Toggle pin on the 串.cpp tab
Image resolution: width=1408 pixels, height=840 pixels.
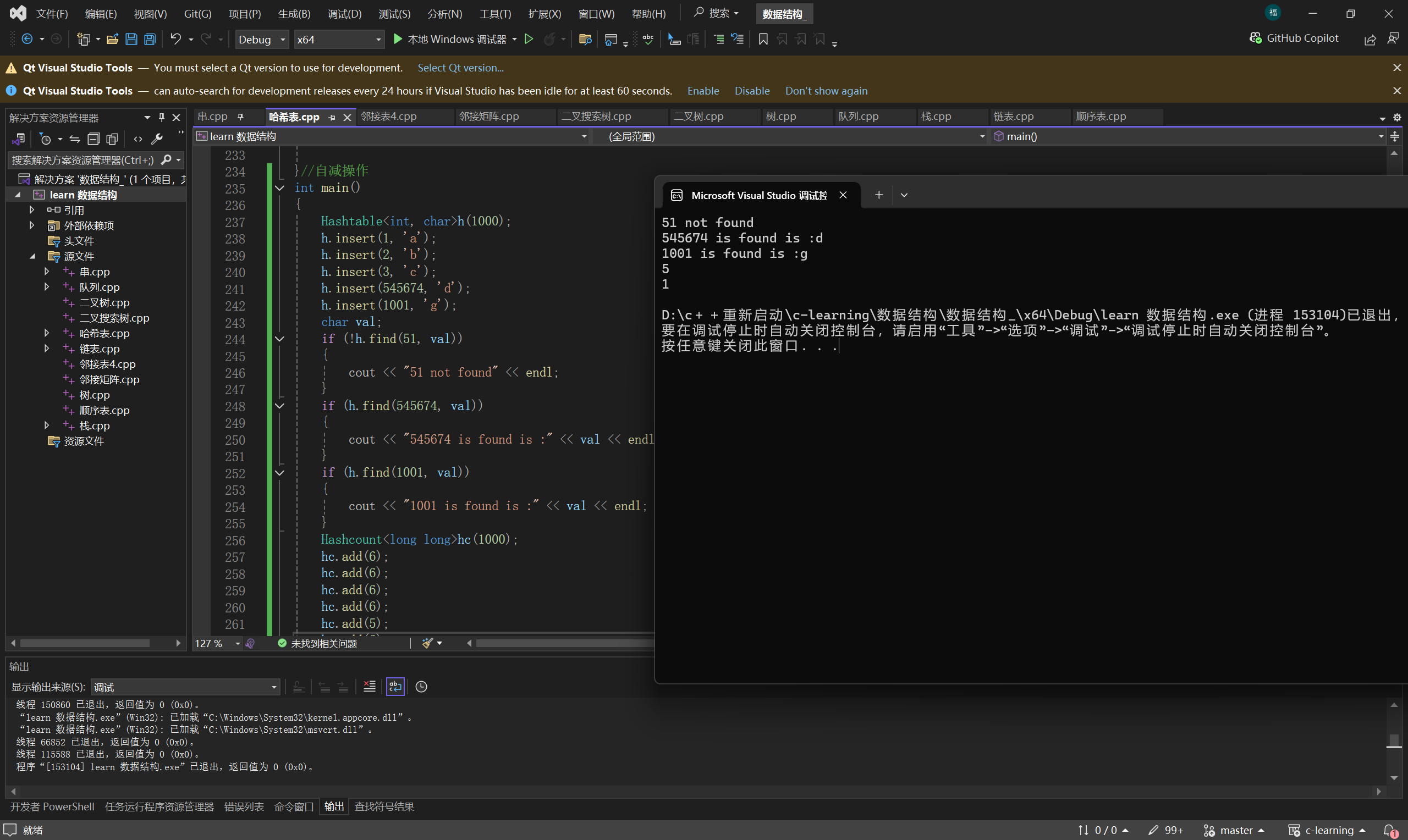tap(240, 117)
